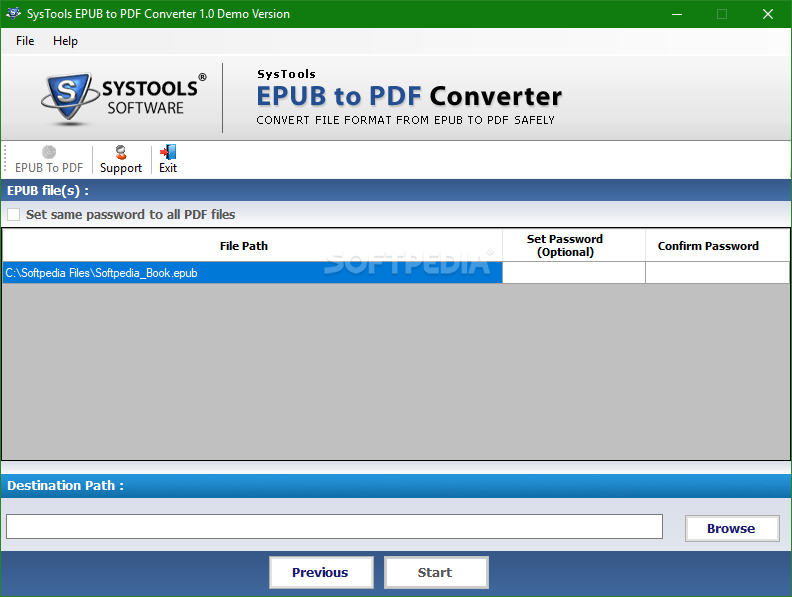
Task: Click the Previous button
Action: [x=321, y=572]
